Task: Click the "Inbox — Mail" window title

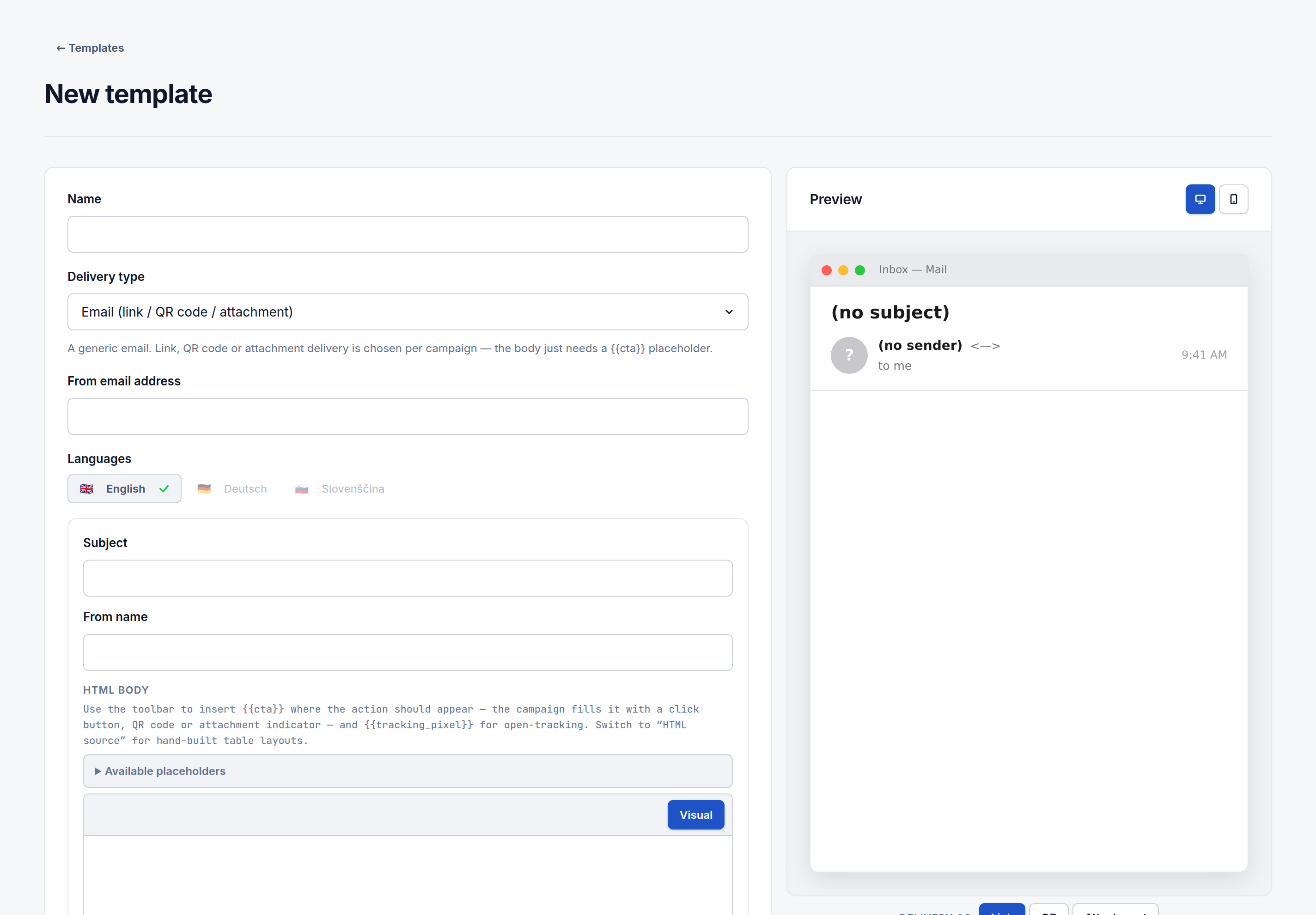Action: (913, 269)
